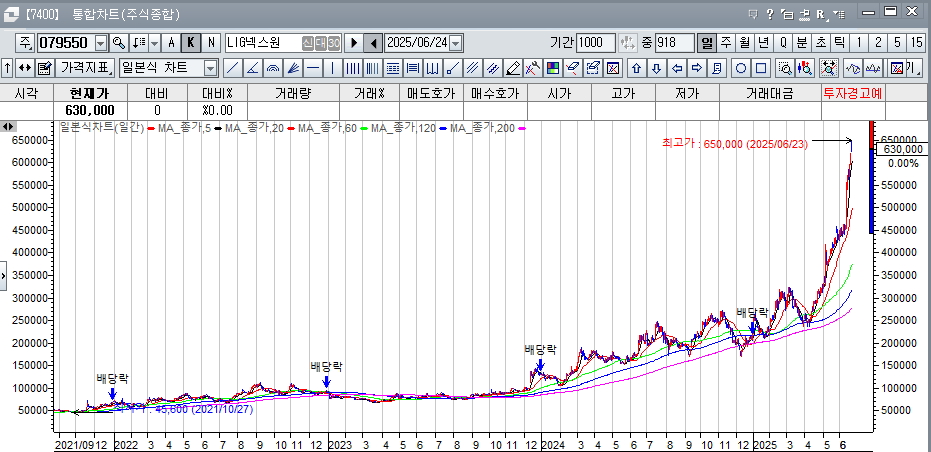
Task: Toggle the daily (일) period button
Action: (706, 43)
